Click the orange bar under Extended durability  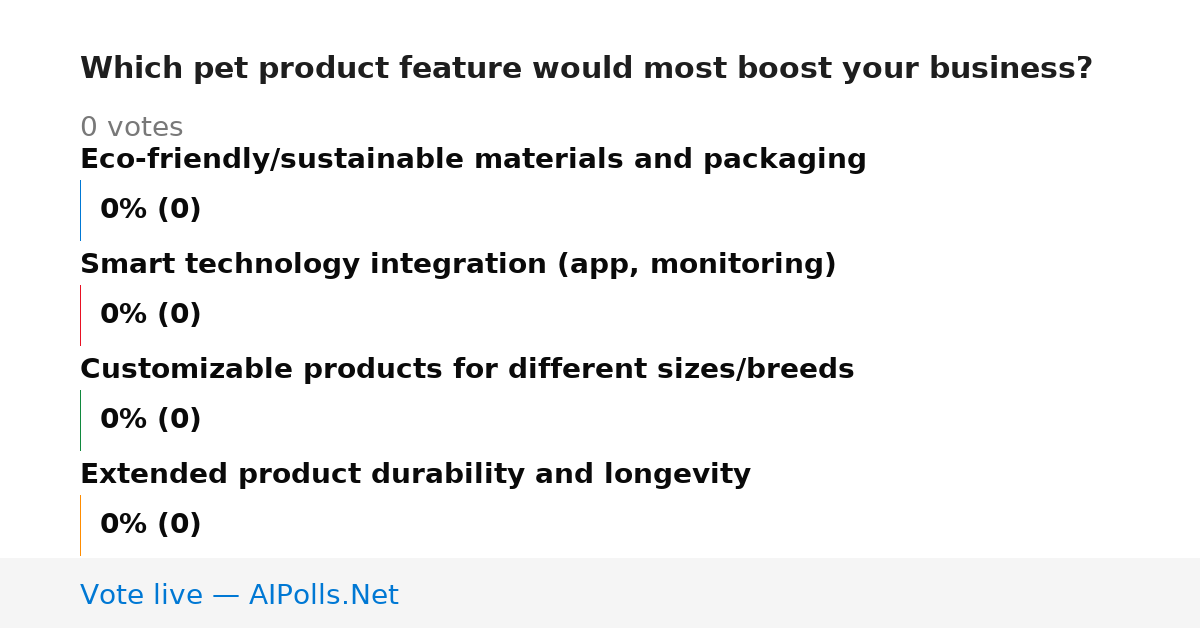(x=80, y=525)
